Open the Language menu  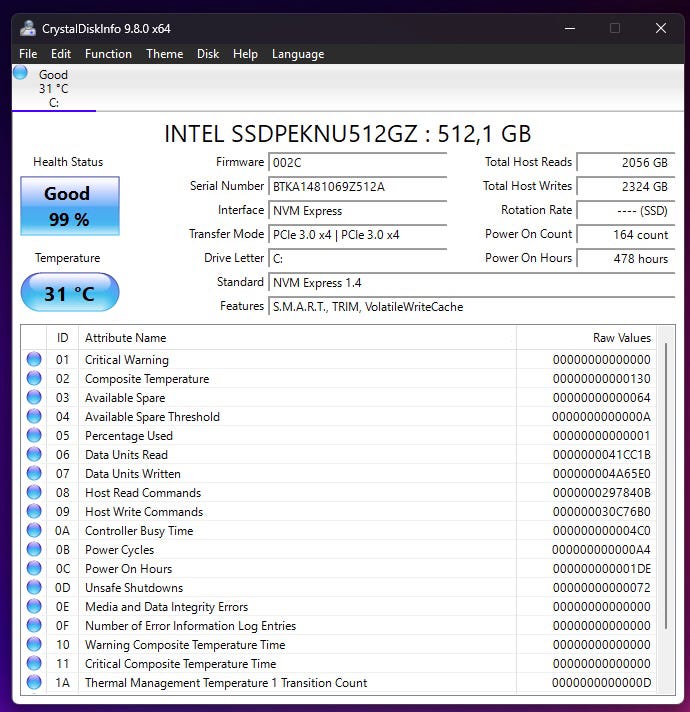pyautogui.click(x=298, y=54)
